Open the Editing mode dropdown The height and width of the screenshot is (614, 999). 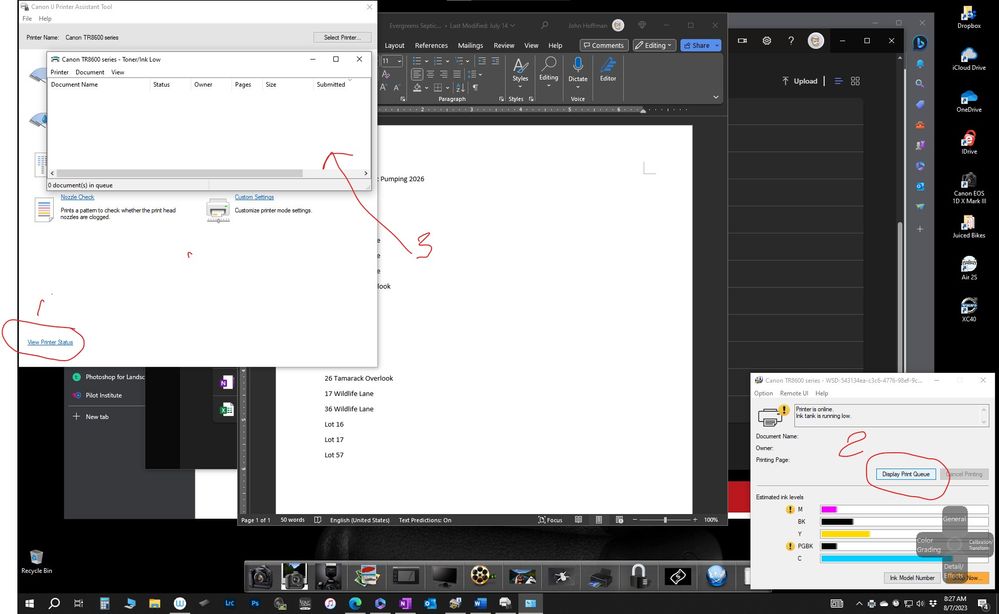tap(654, 45)
